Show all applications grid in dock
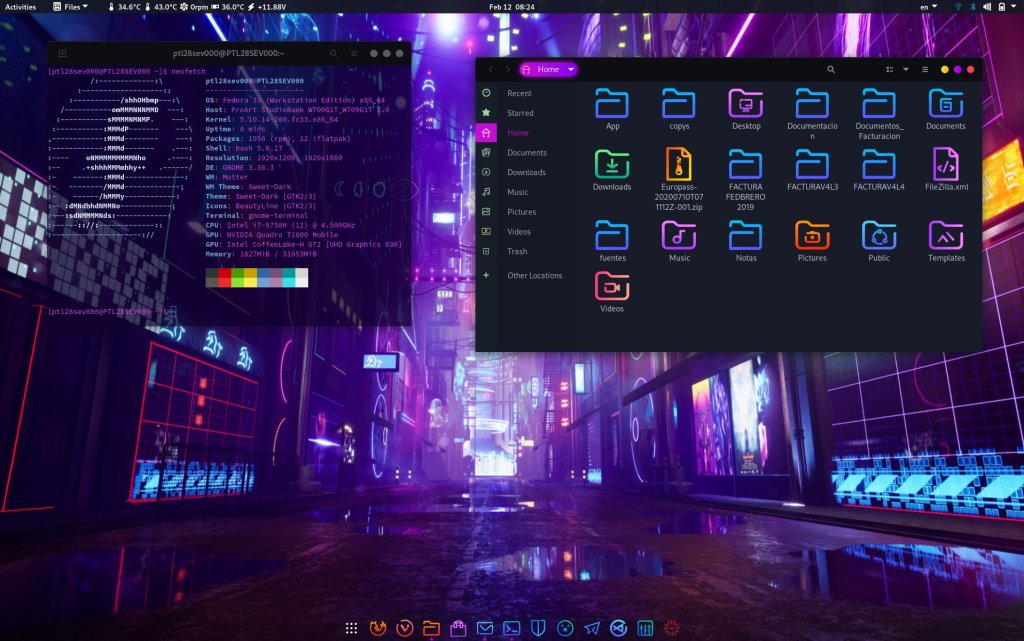Image resolution: width=1024 pixels, height=641 pixels. click(351, 628)
